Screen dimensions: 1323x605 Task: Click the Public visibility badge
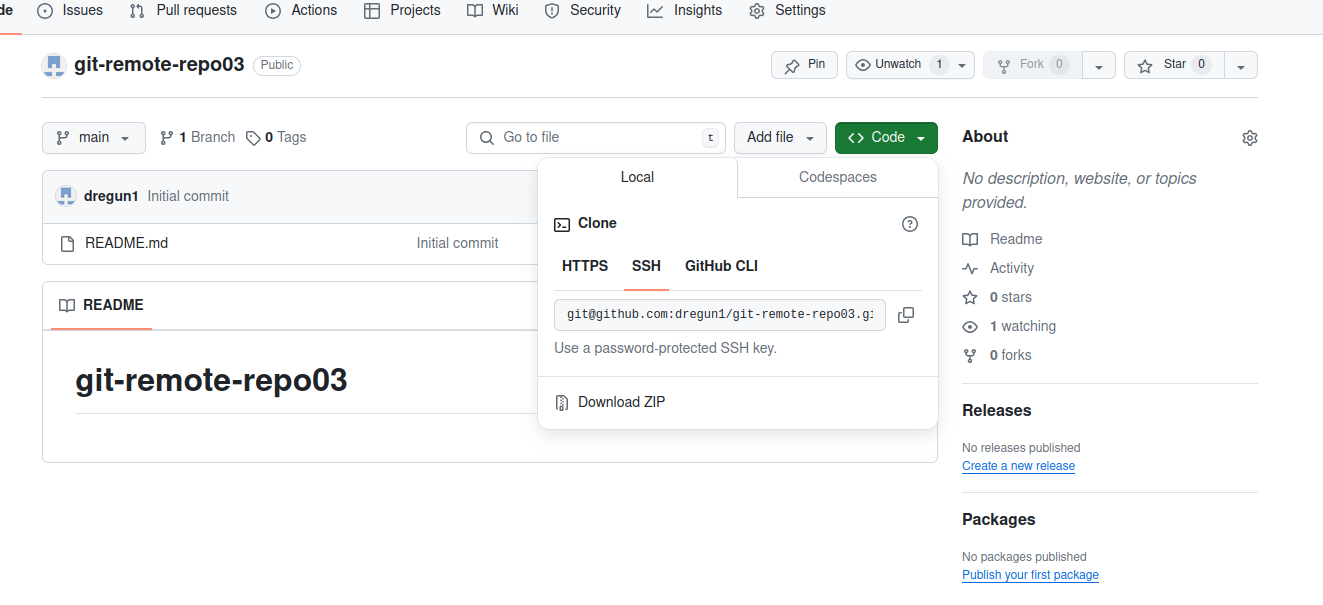pyautogui.click(x=277, y=65)
